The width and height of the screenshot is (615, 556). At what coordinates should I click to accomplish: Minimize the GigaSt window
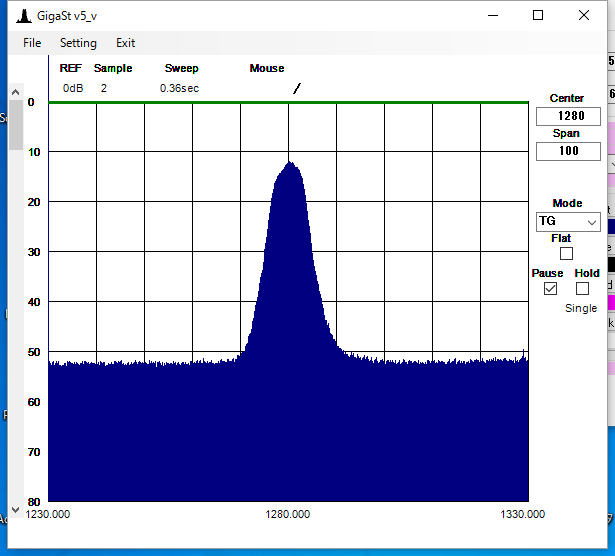click(492, 15)
